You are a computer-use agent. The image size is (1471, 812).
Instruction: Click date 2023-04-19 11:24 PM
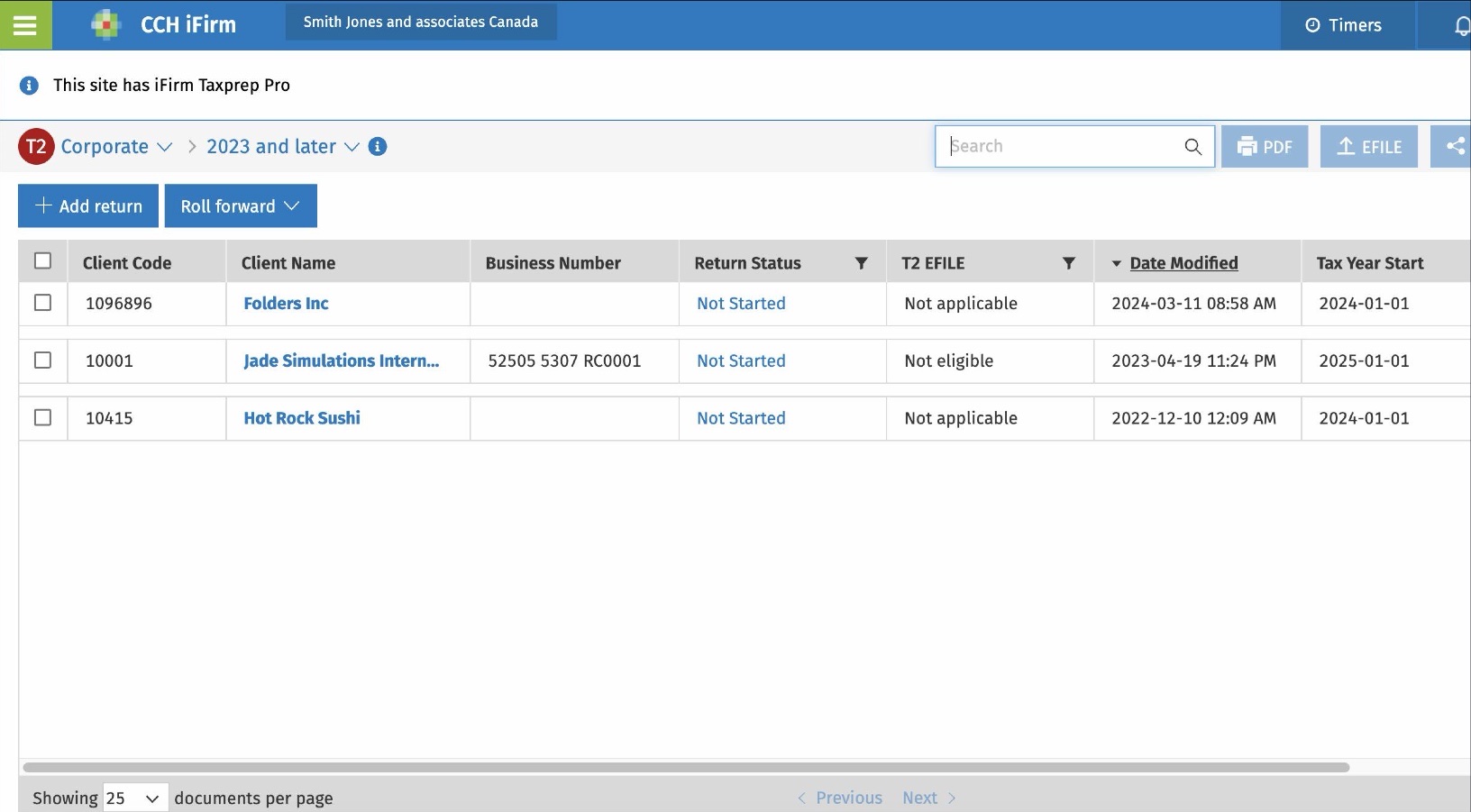point(1193,361)
